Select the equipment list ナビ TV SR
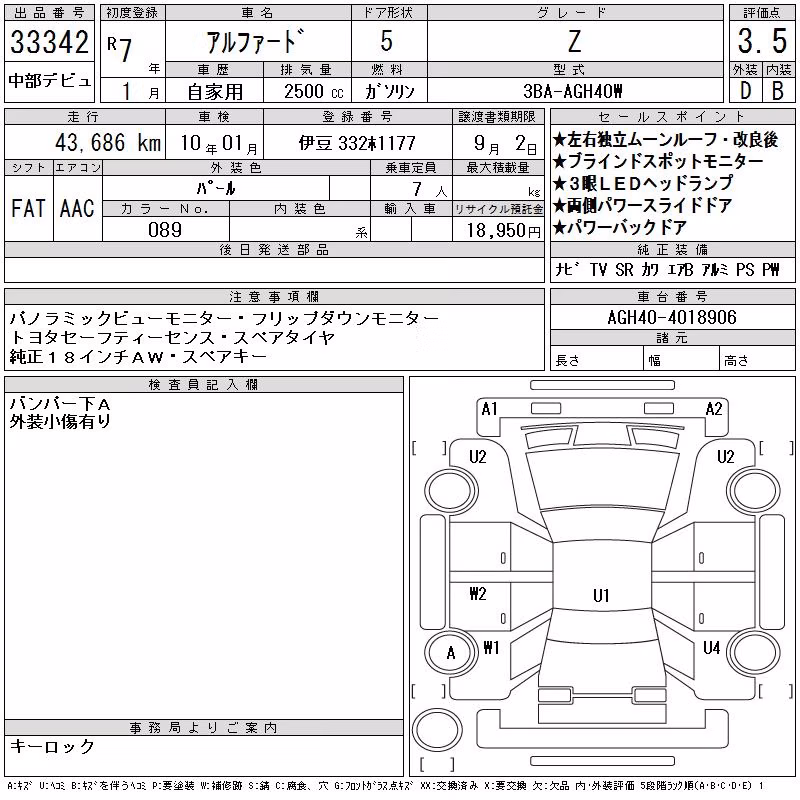 (667, 269)
